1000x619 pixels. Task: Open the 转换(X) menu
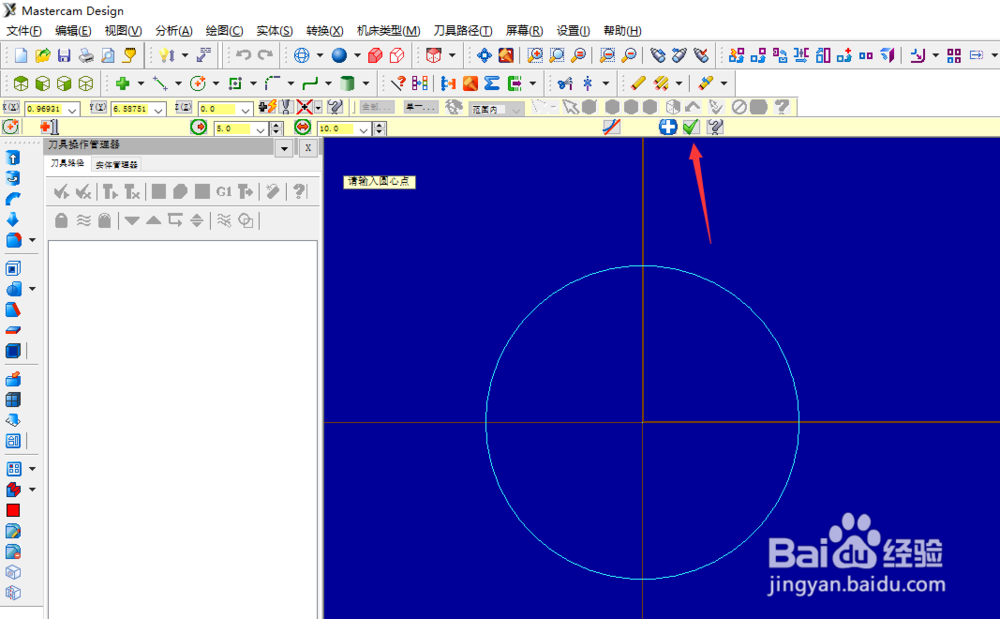click(325, 31)
